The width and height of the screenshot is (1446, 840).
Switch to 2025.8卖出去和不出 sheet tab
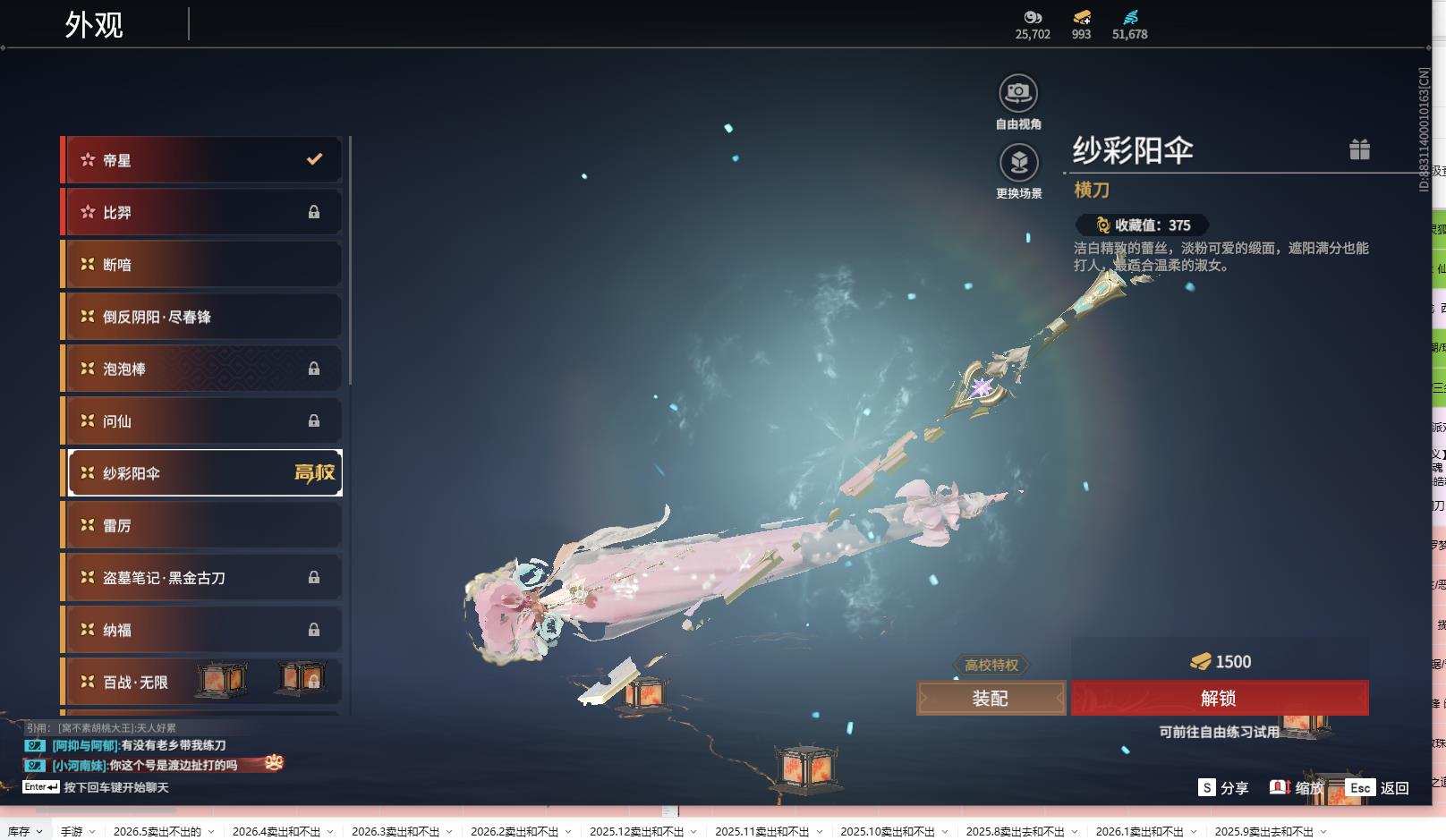[x=1015, y=832]
